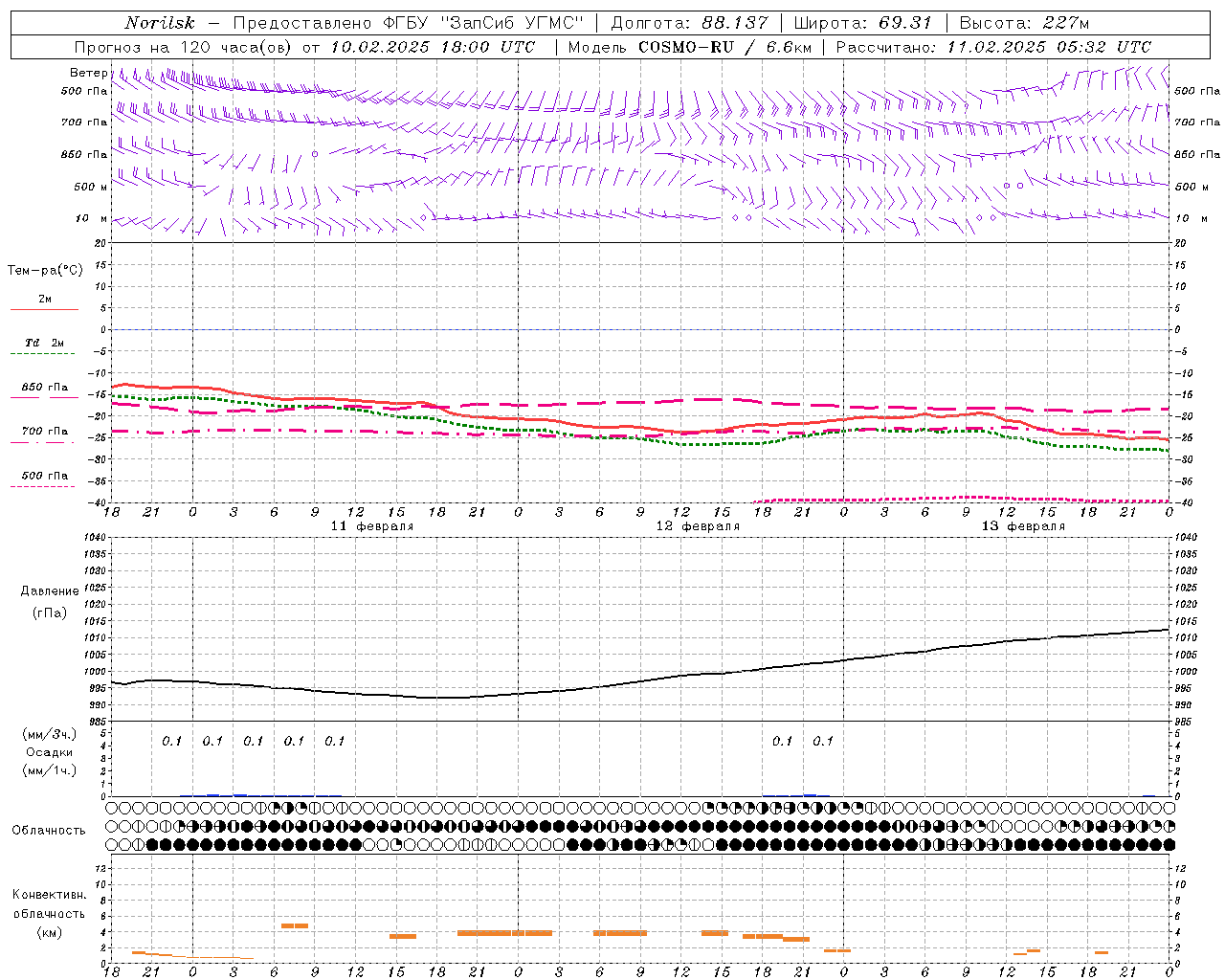
Task: Click the '(мм/3ч.)' precipitation unit label
Action: (49, 734)
